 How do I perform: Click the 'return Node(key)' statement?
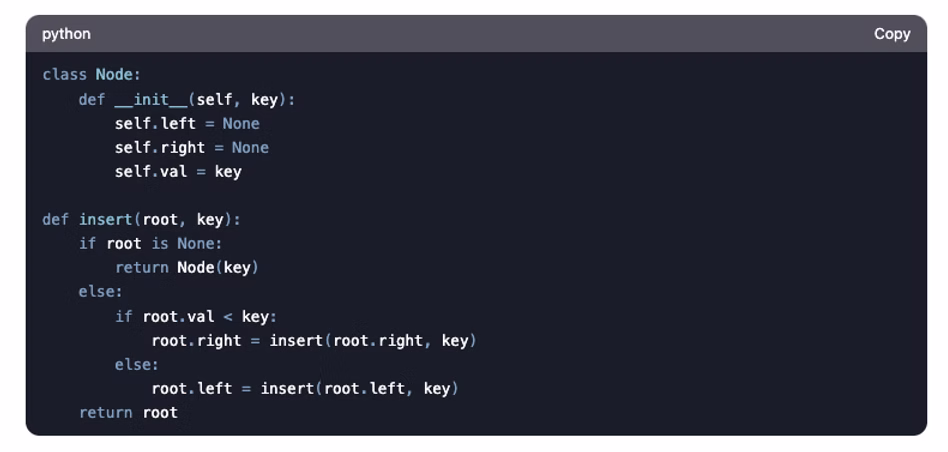coord(187,268)
